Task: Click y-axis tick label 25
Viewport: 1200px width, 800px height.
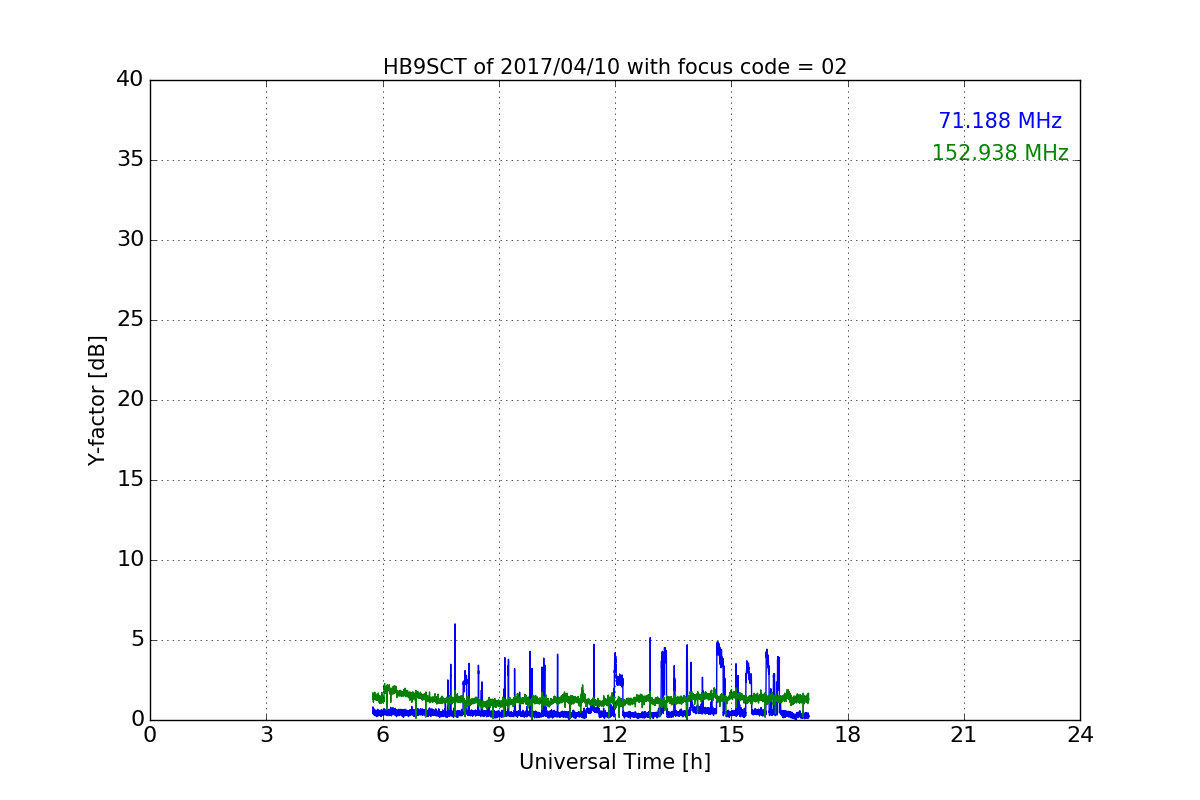Action: coord(130,319)
